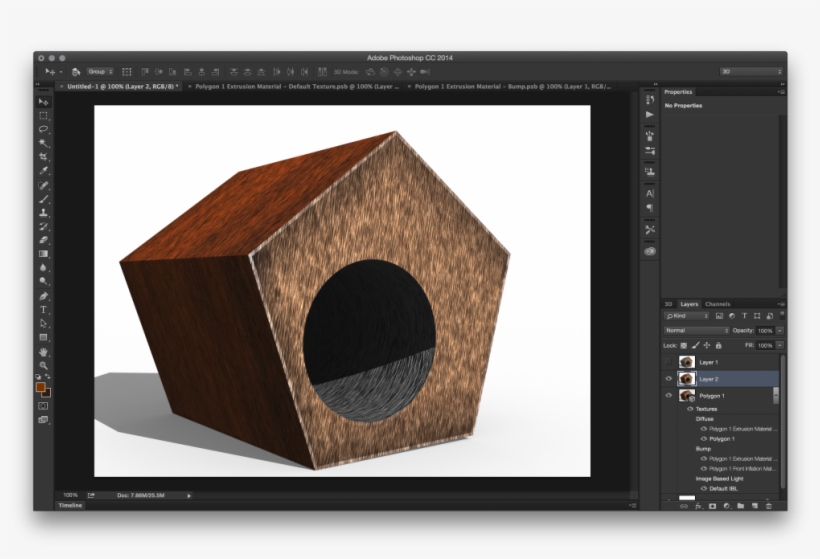The height and width of the screenshot is (559, 820).
Task: Open the Timeline panel at the bottom
Action: coord(70,506)
